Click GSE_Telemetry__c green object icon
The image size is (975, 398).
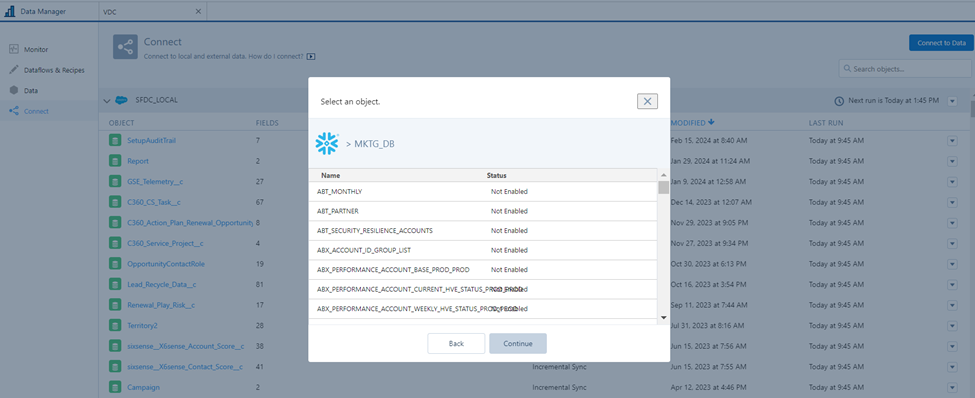pyautogui.click(x=114, y=182)
